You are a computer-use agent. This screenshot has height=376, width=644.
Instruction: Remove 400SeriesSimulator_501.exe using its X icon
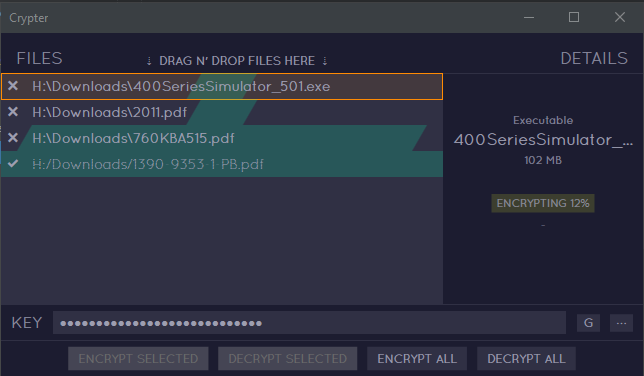(x=13, y=86)
